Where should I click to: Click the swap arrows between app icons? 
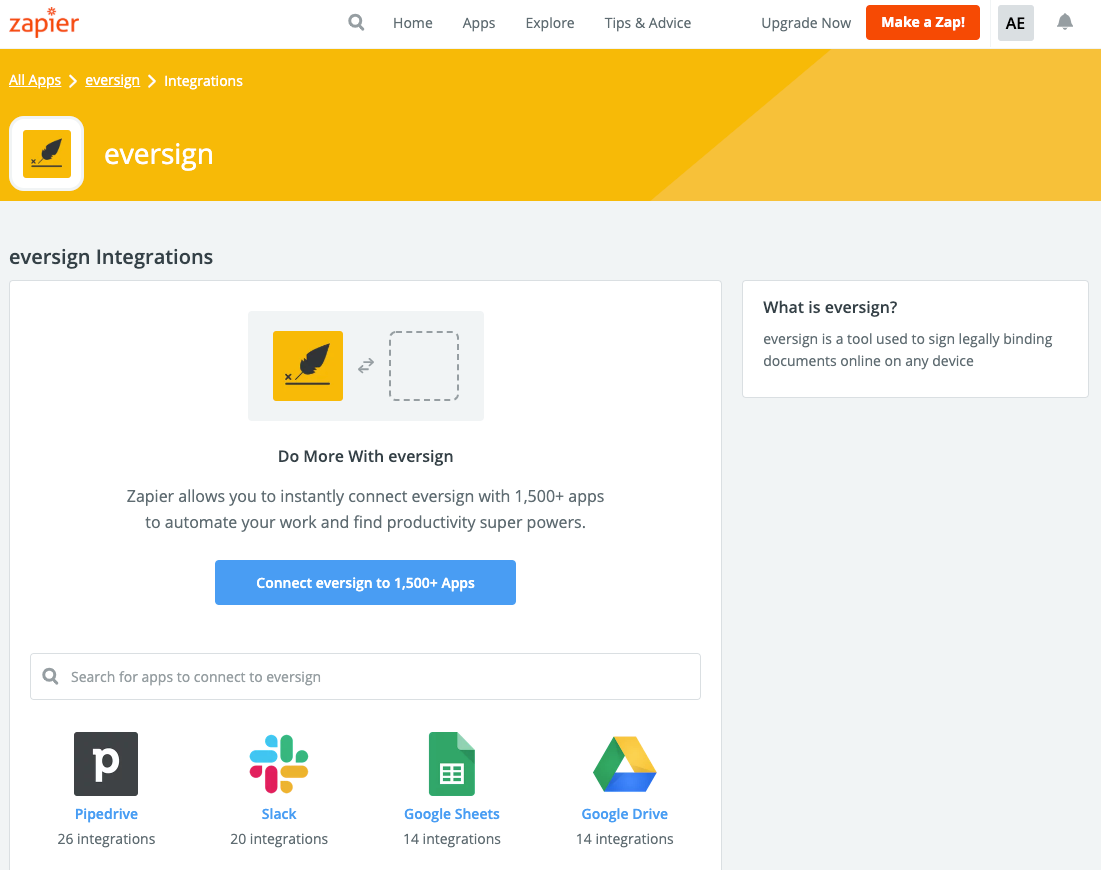coord(366,366)
